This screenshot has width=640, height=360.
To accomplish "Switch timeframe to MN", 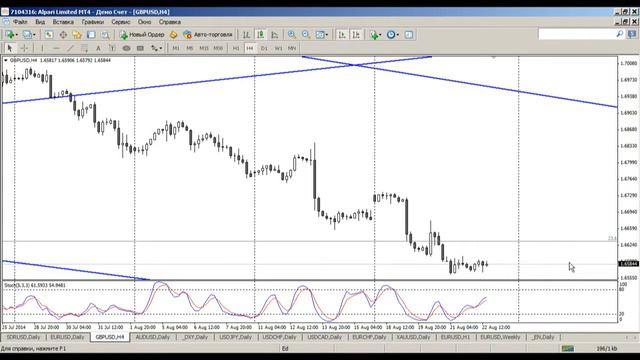I will [x=292, y=48].
